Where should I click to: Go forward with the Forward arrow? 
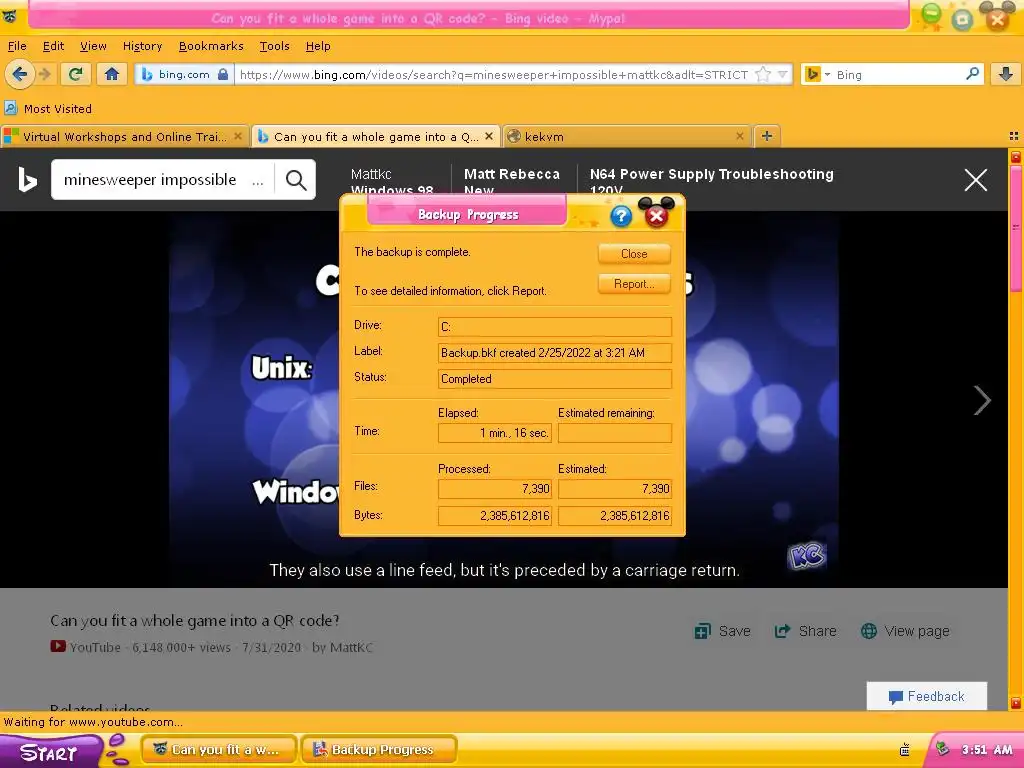click(44, 74)
